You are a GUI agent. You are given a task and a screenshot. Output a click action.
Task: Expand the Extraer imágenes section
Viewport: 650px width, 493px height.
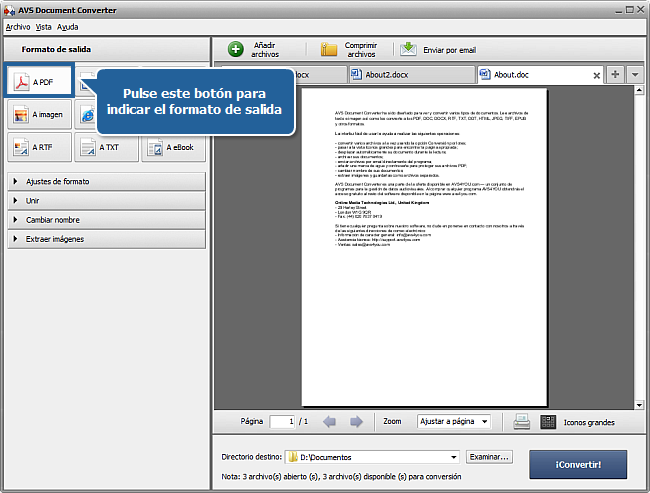click(107, 239)
